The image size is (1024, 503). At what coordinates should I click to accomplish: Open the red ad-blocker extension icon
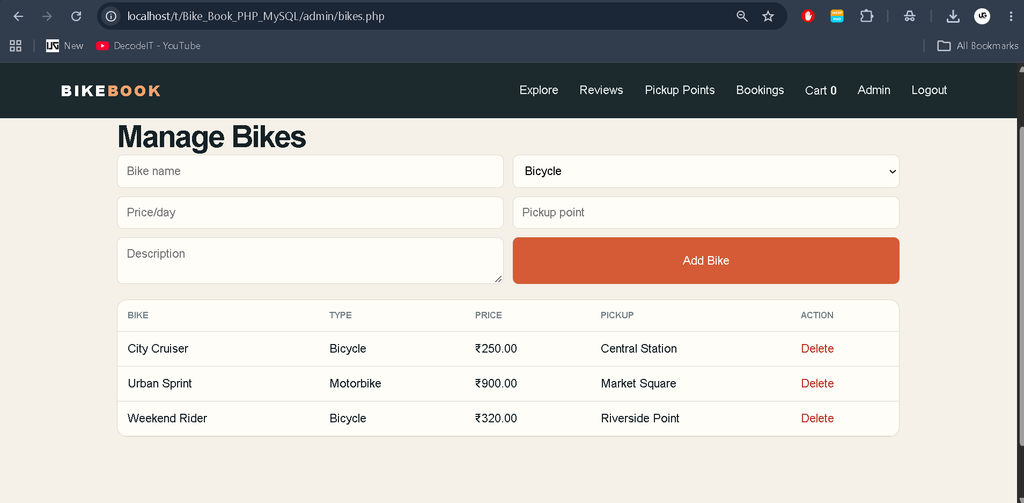(x=808, y=16)
